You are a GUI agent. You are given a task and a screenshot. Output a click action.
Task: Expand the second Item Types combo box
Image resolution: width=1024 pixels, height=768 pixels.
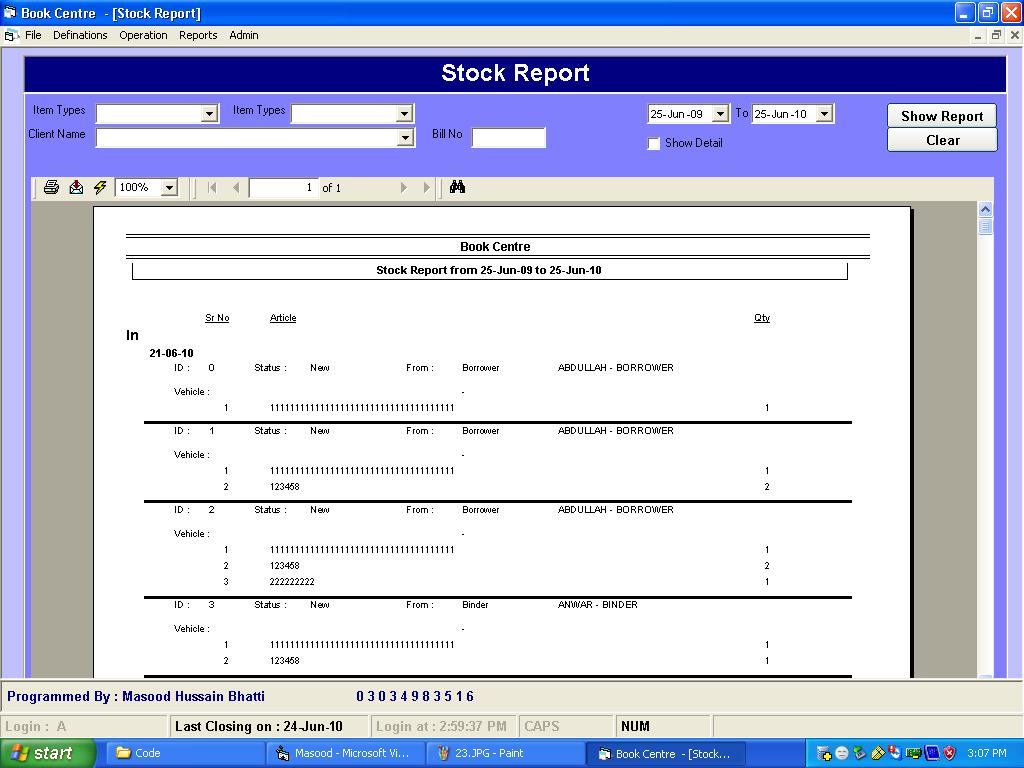(404, 114)
